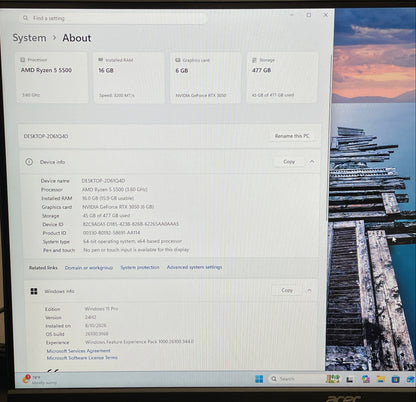Click the Processor chip icon in the top card
416x402 pixels.
23,60
